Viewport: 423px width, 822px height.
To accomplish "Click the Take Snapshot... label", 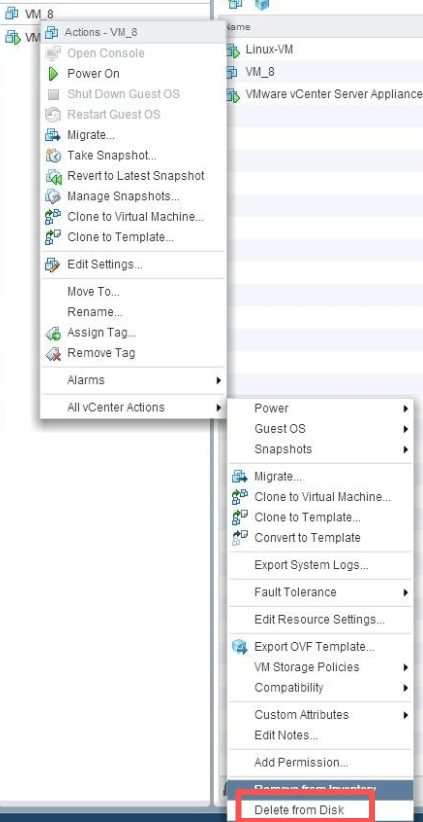I will coord(112,156).
